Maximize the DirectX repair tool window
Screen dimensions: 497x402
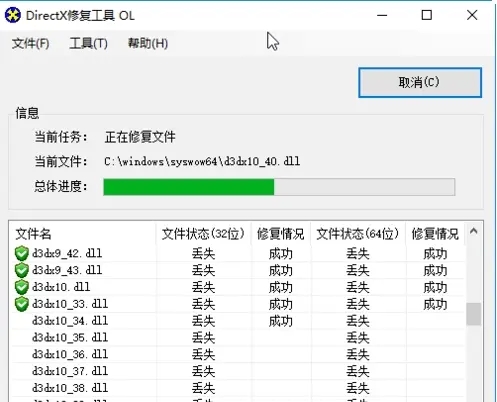coord(427,15)
